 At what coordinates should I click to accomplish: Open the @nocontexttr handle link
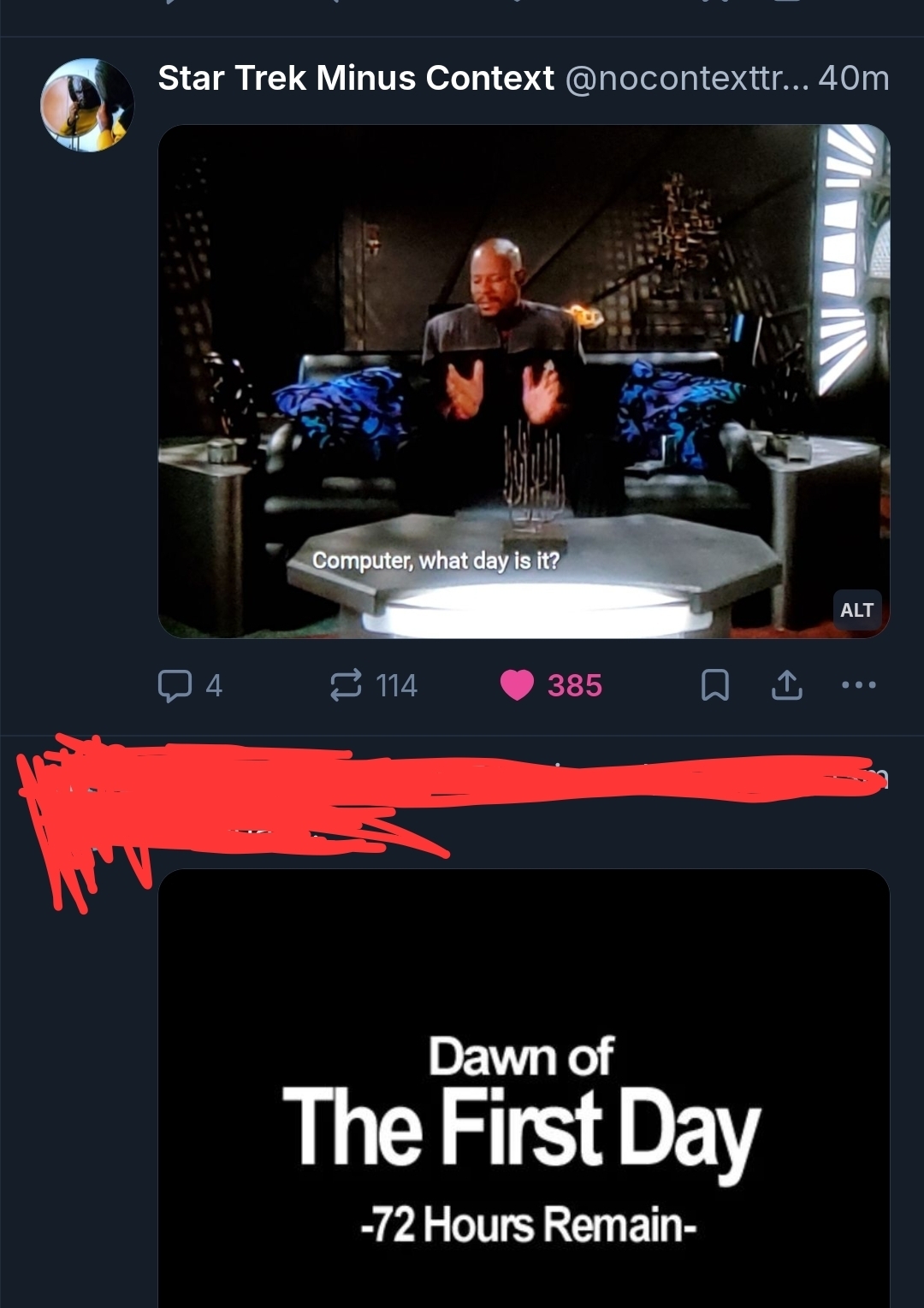click(x=684, y=78)
